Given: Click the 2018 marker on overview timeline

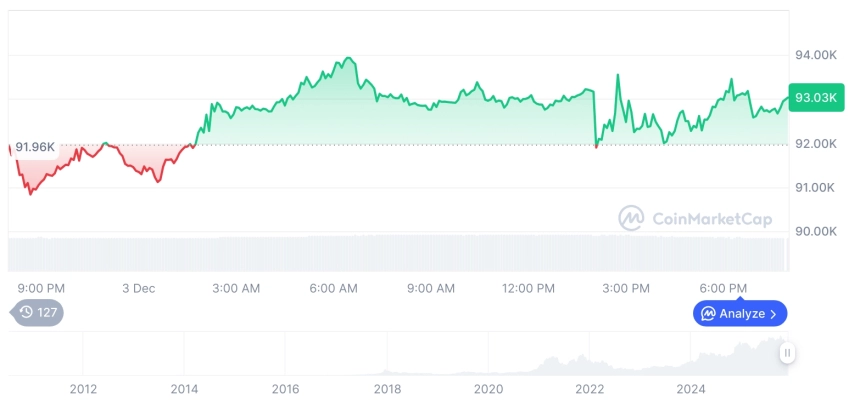Looking at the screenshot, I should [x=388, y=388].
